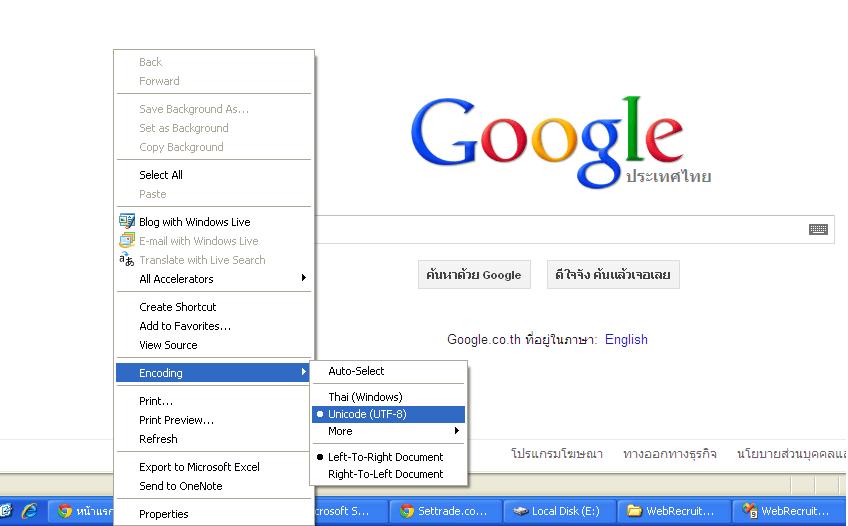Open the Encoding submenu entry
The height and width of the screenshot is (526, 848).
214,373
